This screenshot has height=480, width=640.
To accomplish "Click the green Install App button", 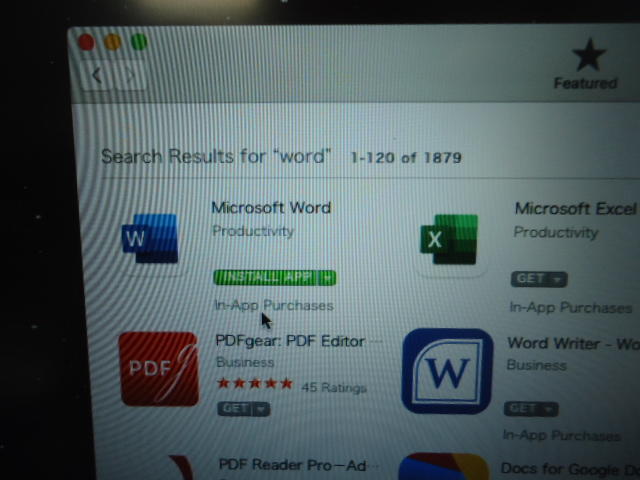I will [266, 278].
